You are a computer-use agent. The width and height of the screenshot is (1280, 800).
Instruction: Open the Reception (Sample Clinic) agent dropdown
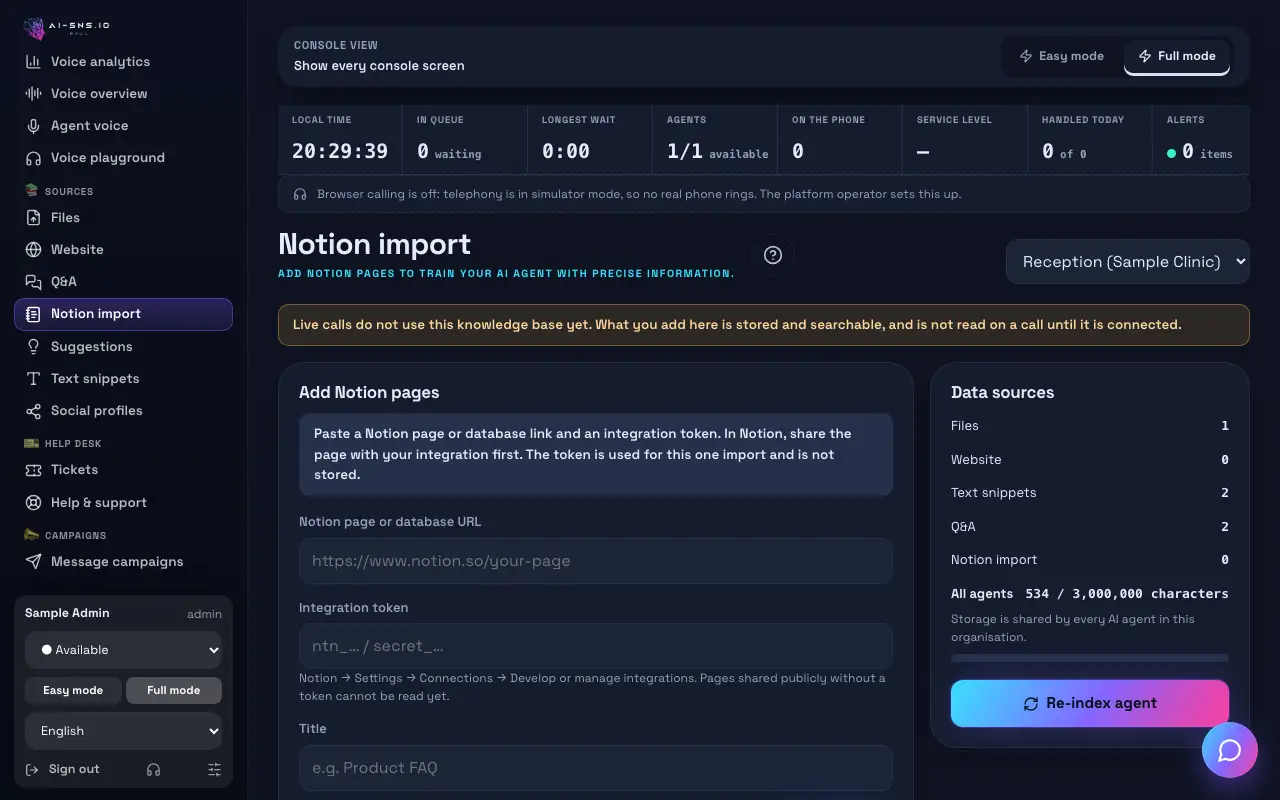pyautogui.click(x=1128, y=262)
